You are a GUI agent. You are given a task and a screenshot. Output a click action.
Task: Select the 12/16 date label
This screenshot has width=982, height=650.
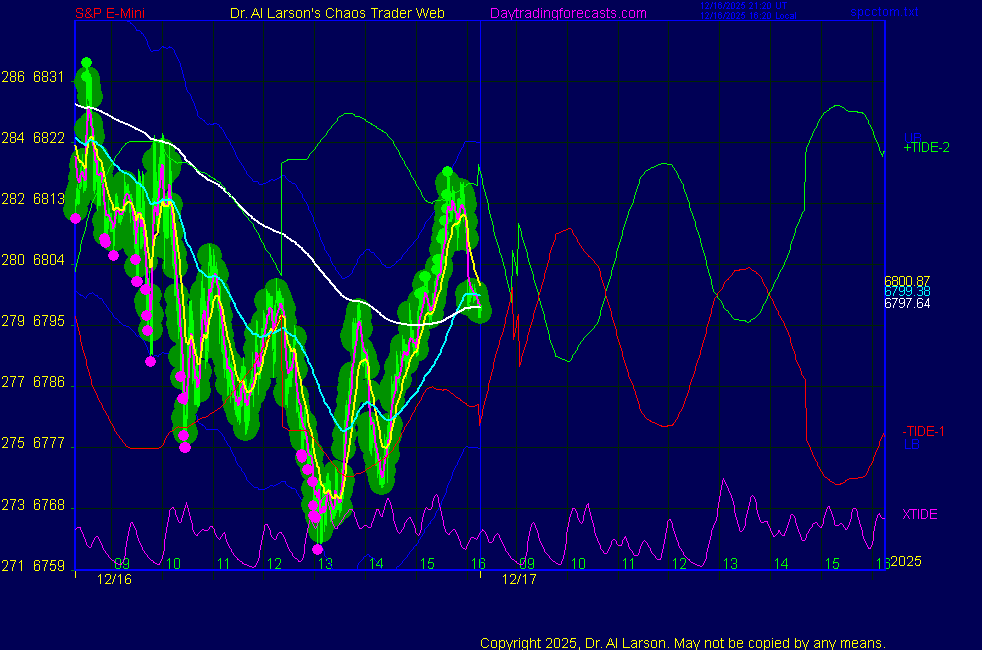114,579
